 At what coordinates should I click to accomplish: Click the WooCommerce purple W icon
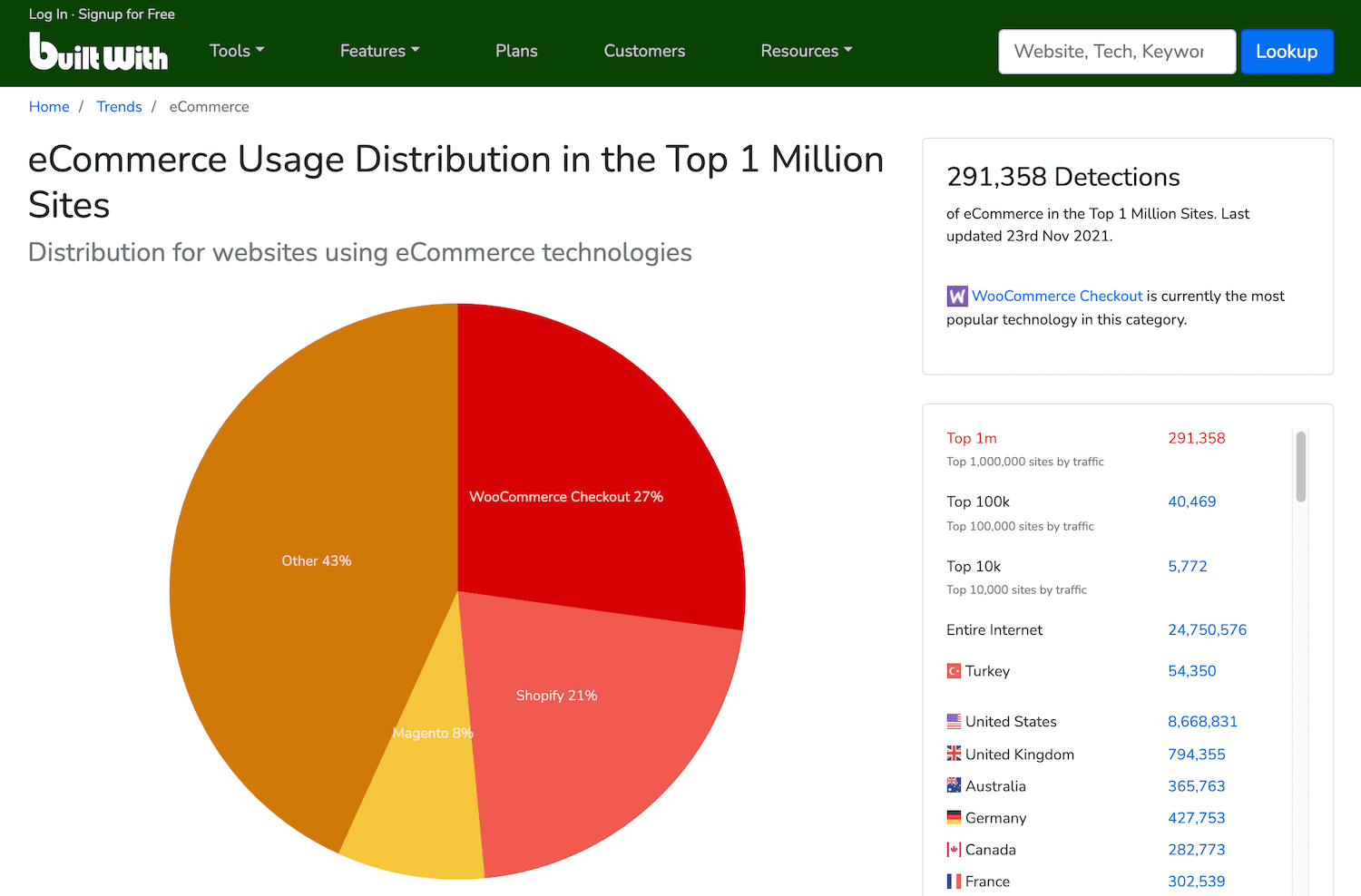(956, 297)
